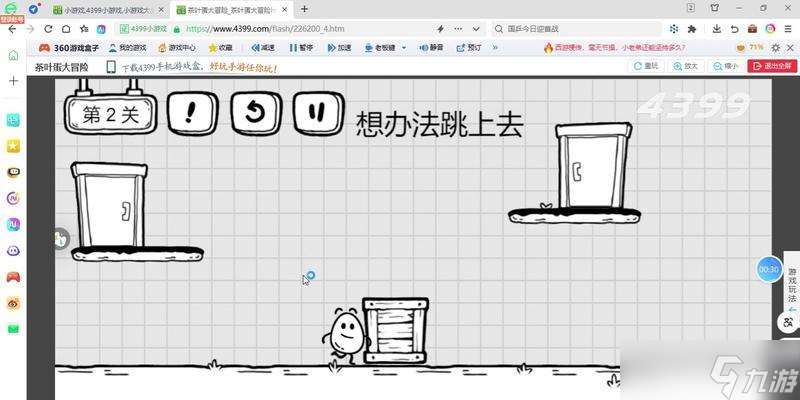Expand the address bar dropdown chevron
Screen dimensions: 800x400
(476, 29)
